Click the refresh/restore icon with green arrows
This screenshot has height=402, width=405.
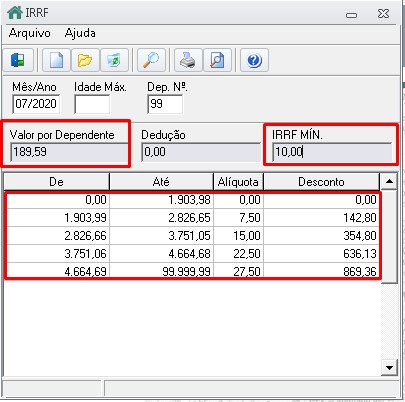(114, 60)
